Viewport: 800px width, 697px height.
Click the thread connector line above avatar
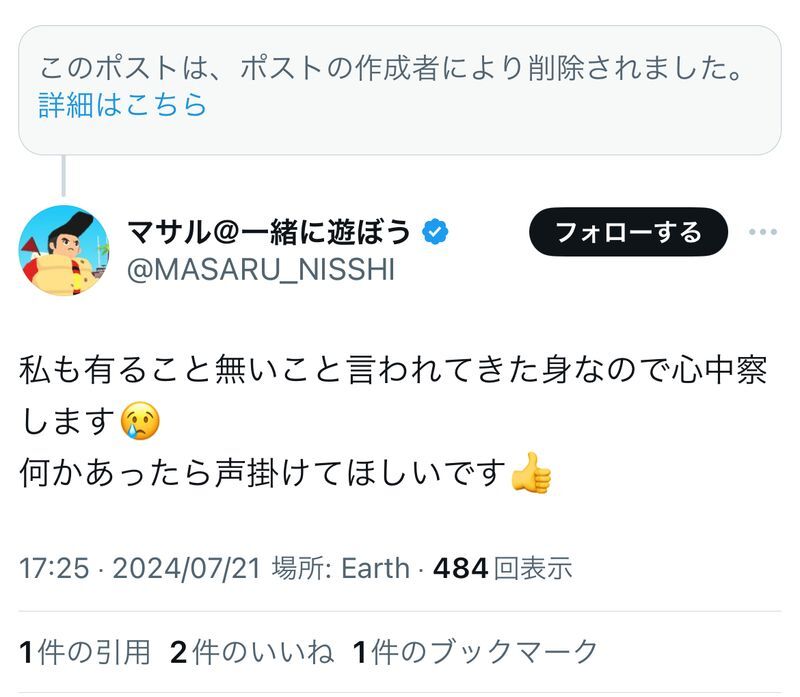pyautogui.click(x=64, y=176)
